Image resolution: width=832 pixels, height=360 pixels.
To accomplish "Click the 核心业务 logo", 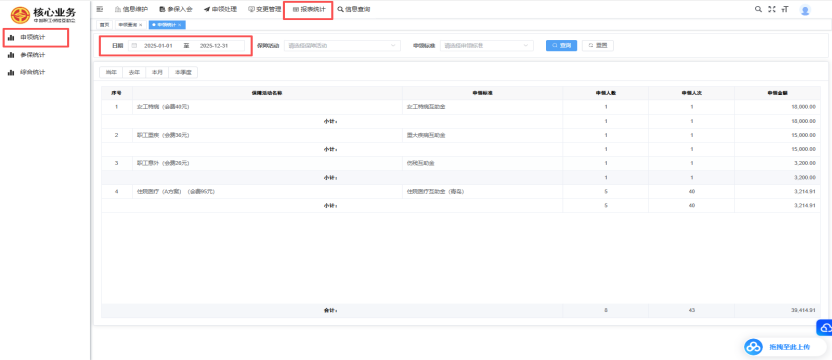I will (44, 15).
